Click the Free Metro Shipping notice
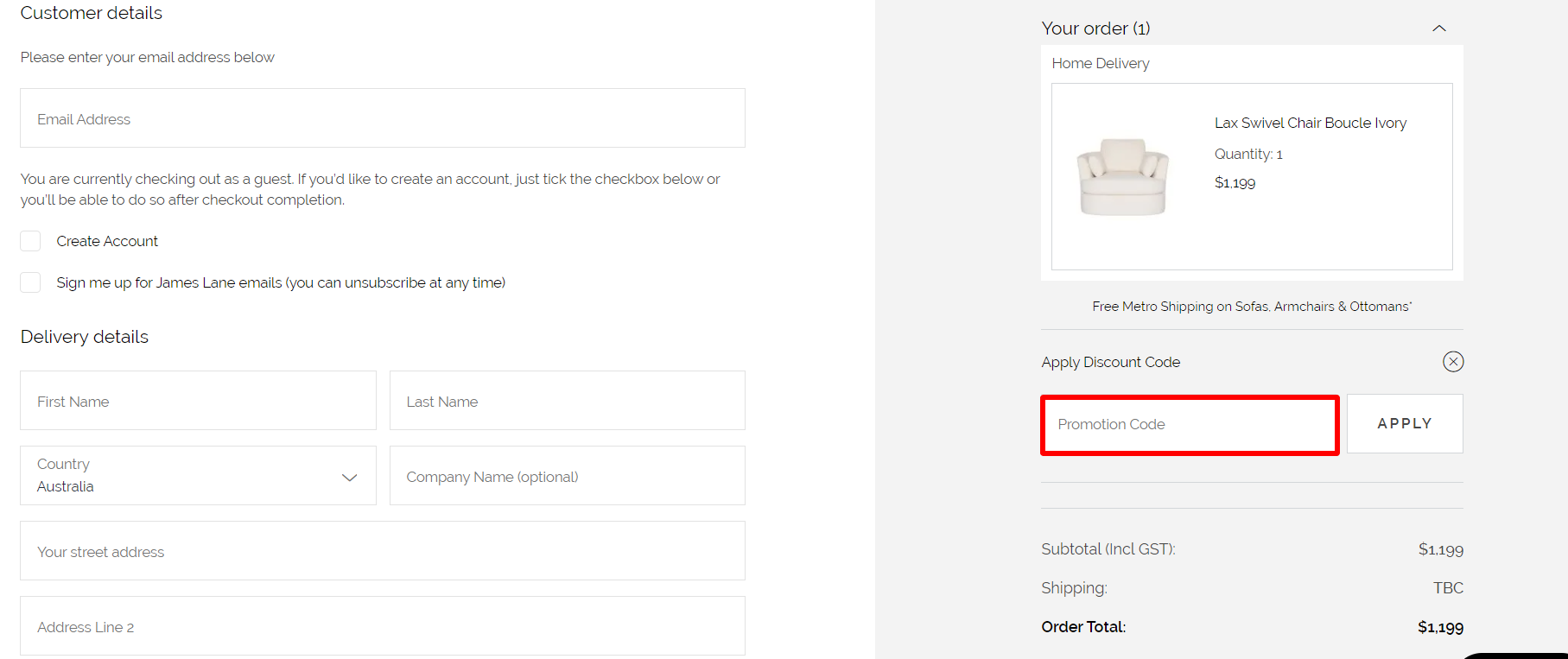 tap(1251, 306)
